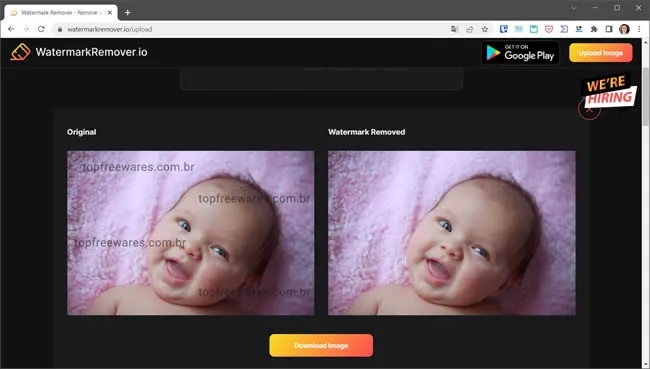
Task: Click the share page icon in address bar
Action: tap(469, 29)
